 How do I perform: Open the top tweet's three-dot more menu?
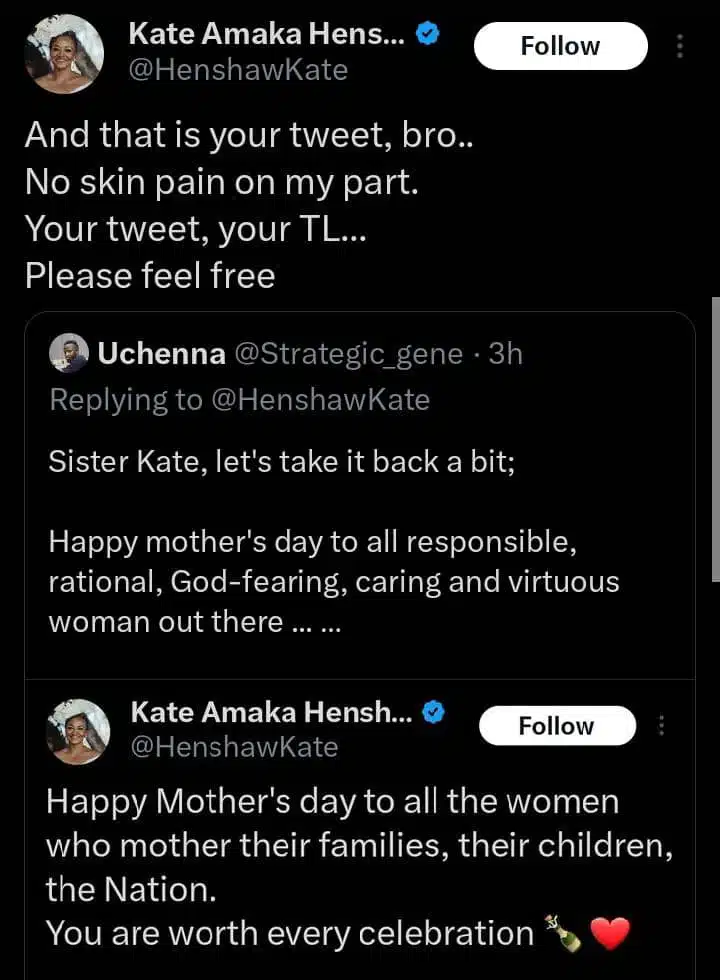pos(680,46)
